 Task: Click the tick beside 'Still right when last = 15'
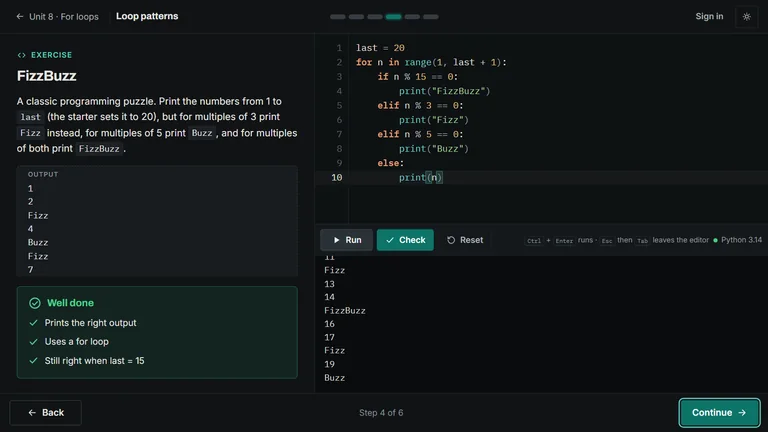[x=33, y=361]
